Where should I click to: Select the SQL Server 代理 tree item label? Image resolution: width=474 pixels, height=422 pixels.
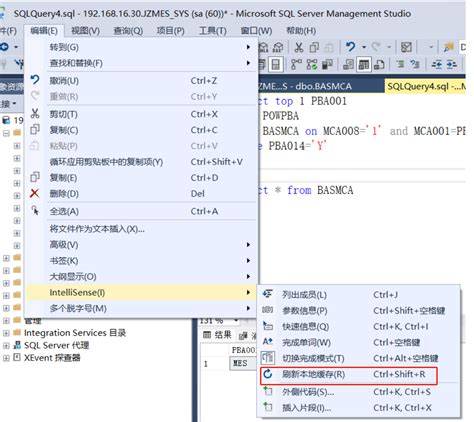point(56,345)
